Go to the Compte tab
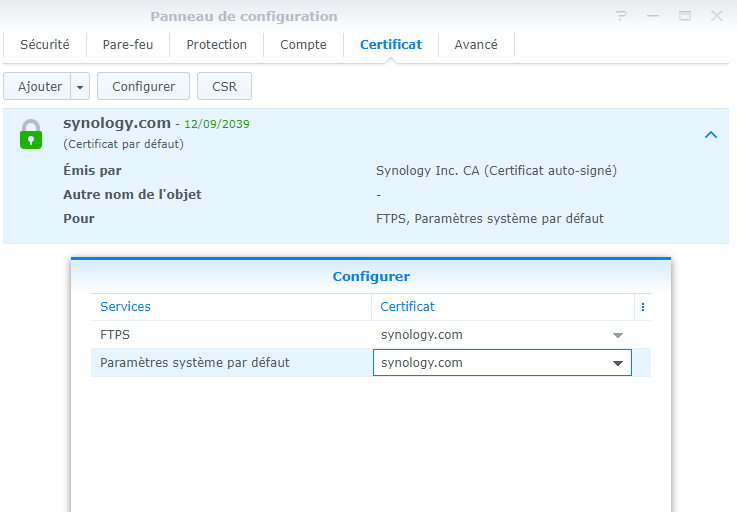Viewport: 737px width, 512px height. click(303, 45)
